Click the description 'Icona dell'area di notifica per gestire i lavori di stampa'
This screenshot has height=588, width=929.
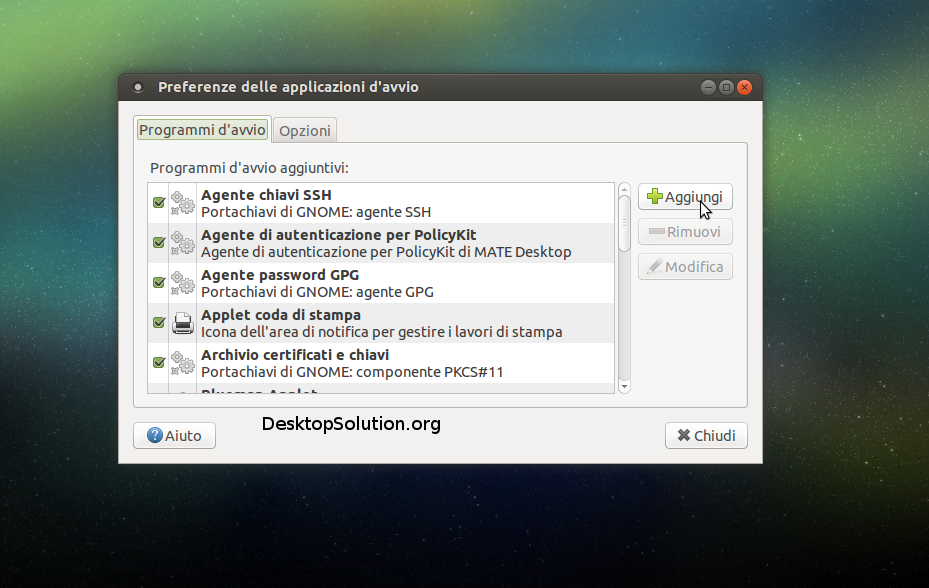click(382, 332)
